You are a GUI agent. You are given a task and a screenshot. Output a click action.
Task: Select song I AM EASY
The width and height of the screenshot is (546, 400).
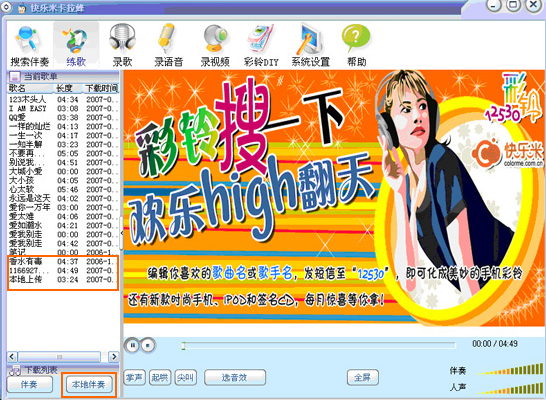63,109
